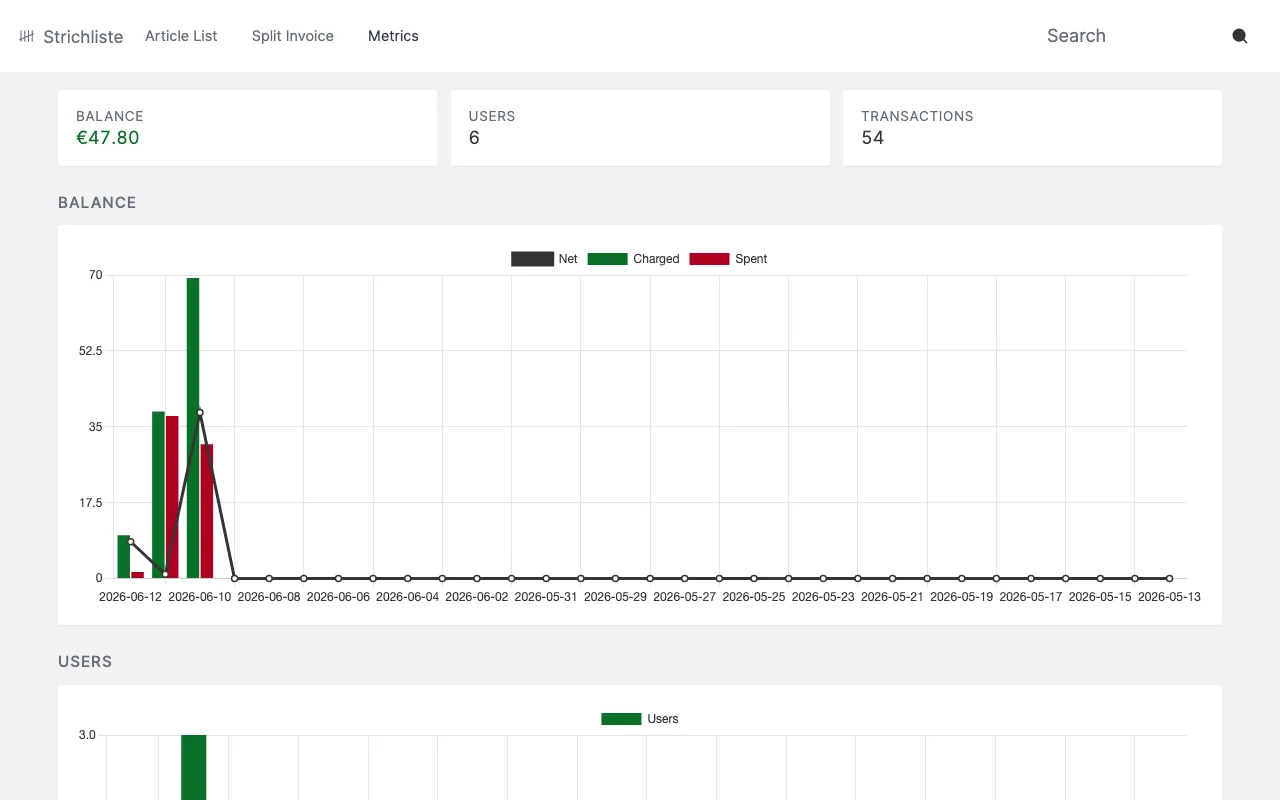This screenshot has height=800, width=1280.
Task: Select the Metrics nav item
Action: 393,36
